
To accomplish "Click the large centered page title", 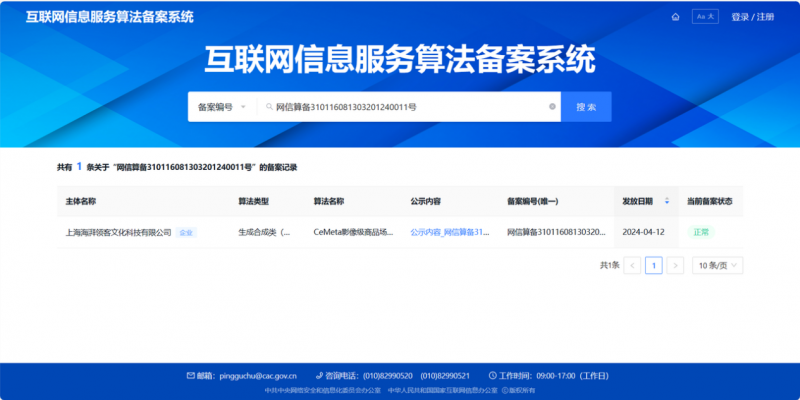I will pos(400,60).
